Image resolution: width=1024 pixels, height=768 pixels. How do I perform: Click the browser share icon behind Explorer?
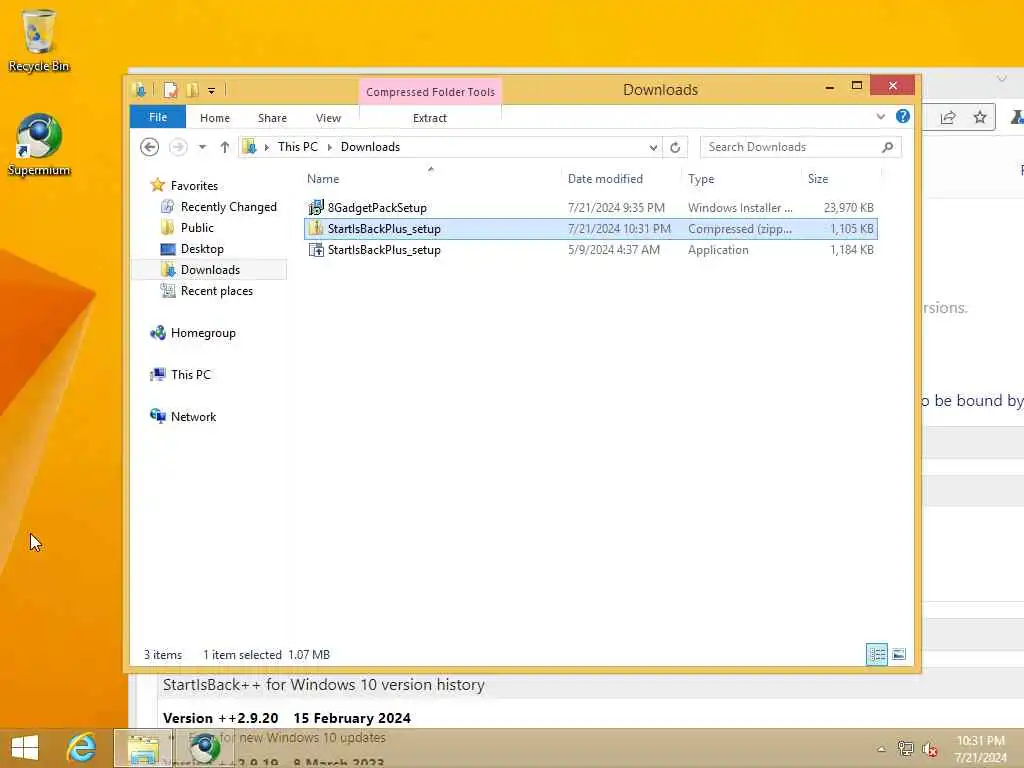pos(948,118)
